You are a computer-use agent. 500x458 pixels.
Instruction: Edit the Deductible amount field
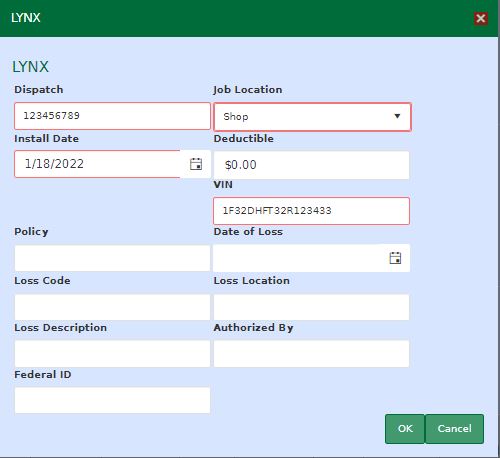point(311,165)
